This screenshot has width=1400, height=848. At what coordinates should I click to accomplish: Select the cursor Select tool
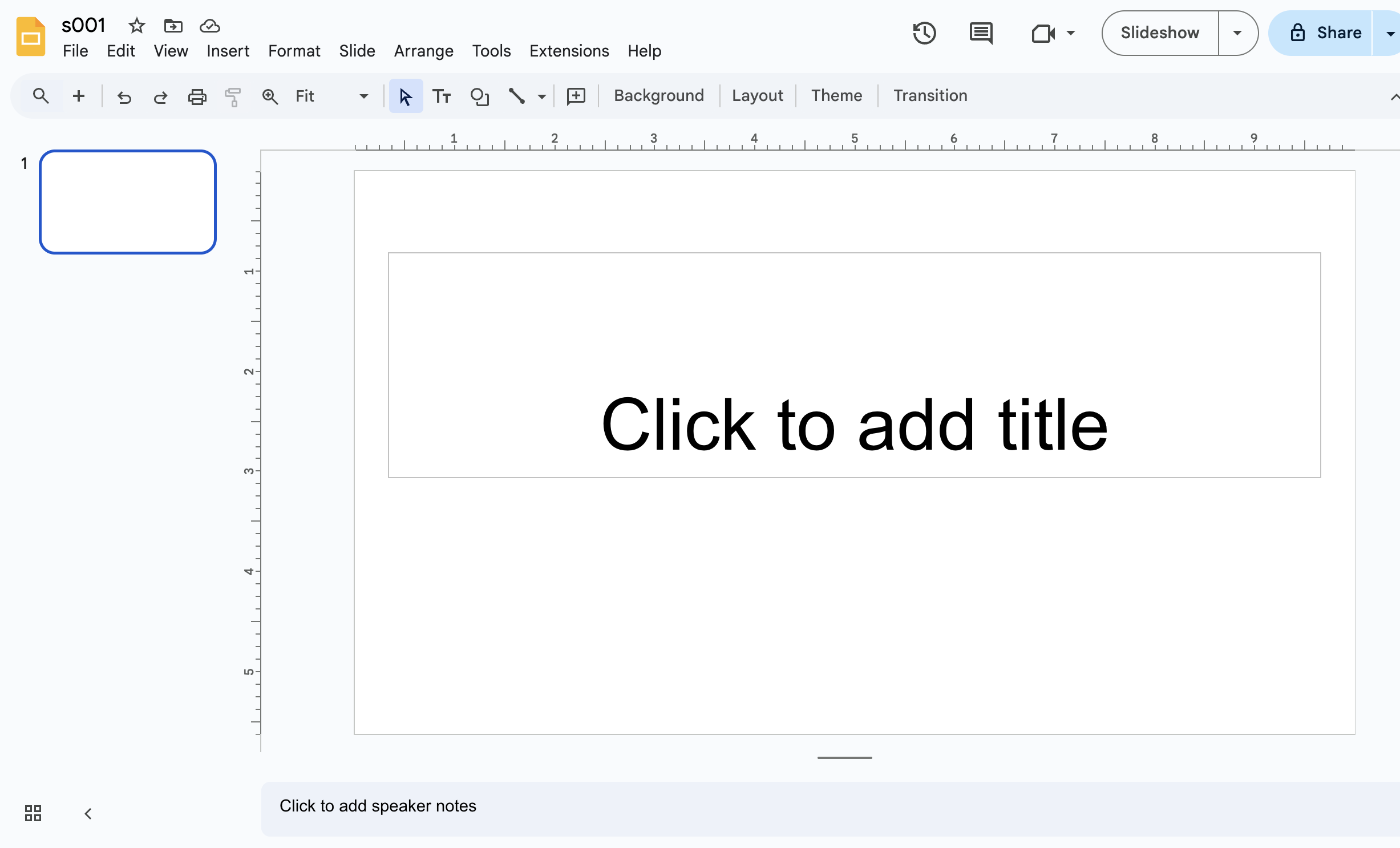click(x=405, y=96)
